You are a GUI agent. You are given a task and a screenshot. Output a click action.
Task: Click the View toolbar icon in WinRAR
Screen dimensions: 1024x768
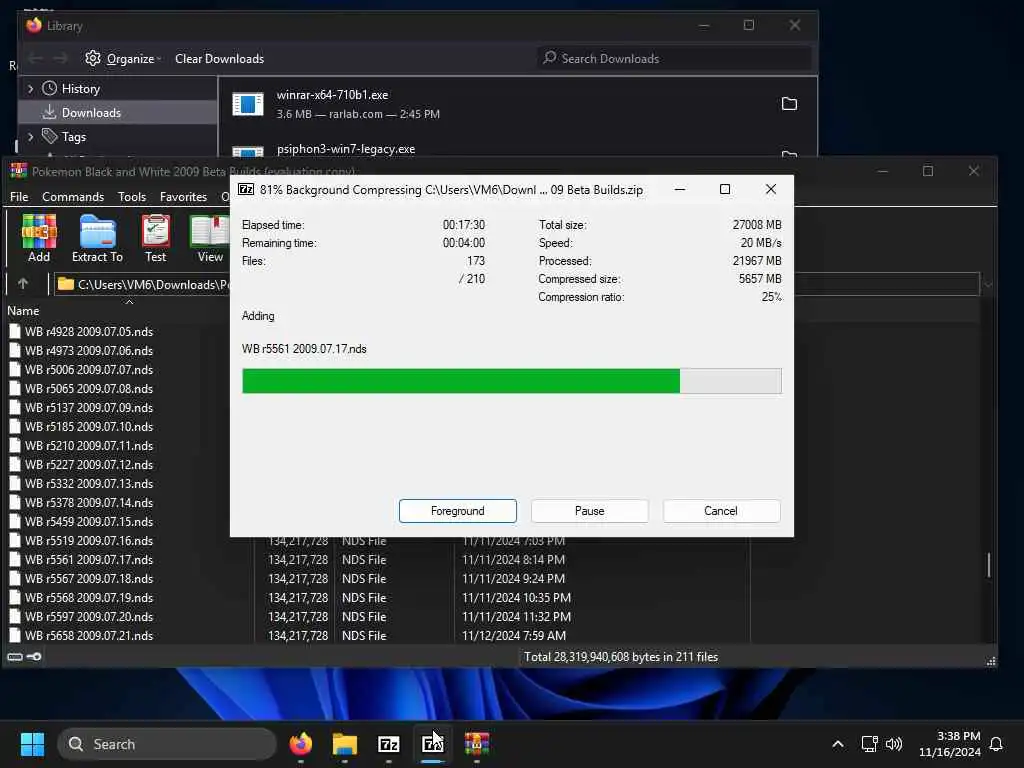pyautogui.click(x=210, y=238)
